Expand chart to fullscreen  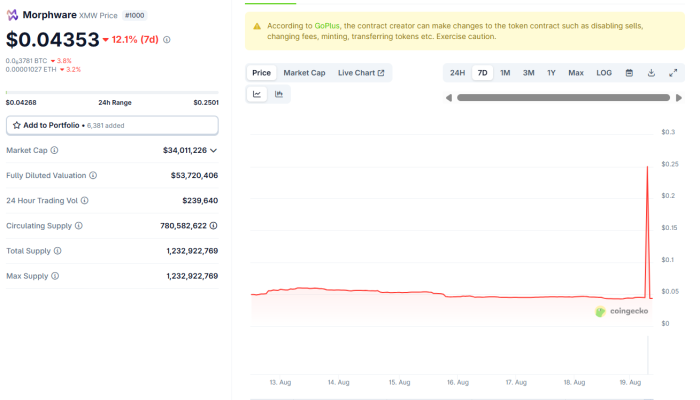pyautogui.click(x=673, y=73)
